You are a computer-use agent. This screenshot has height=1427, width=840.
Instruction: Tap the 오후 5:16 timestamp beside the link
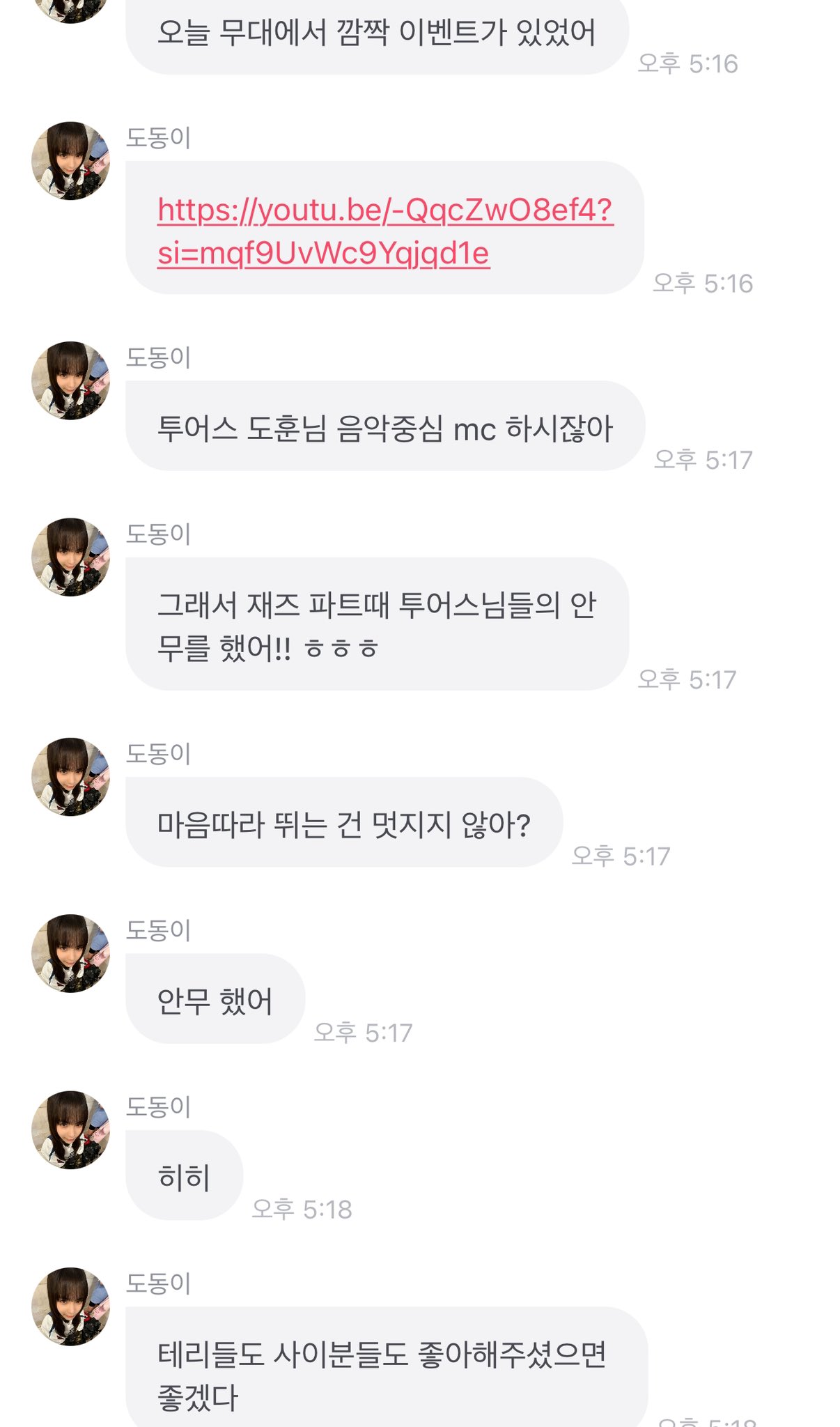coord(703,283)
